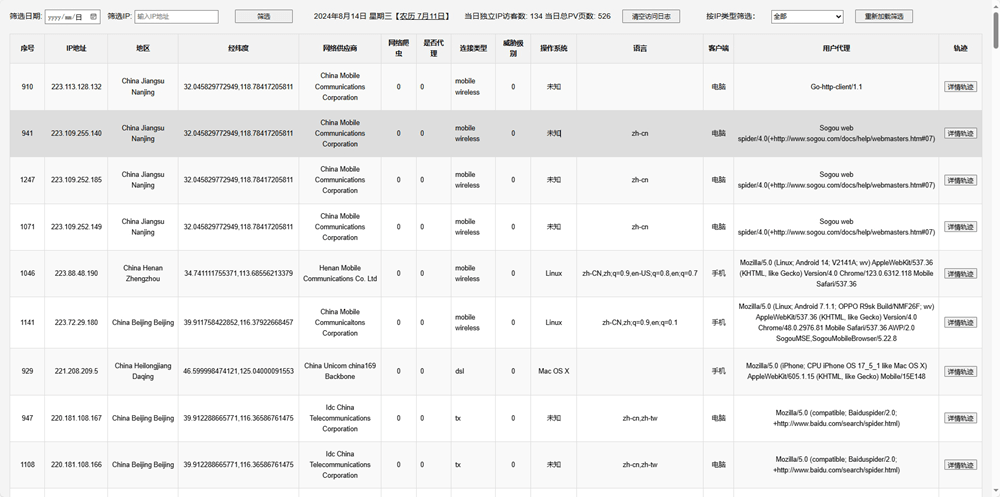1000x497 pixels.
Task: Open the lunar date link 农历 7月11日
Action: point(422,17)
